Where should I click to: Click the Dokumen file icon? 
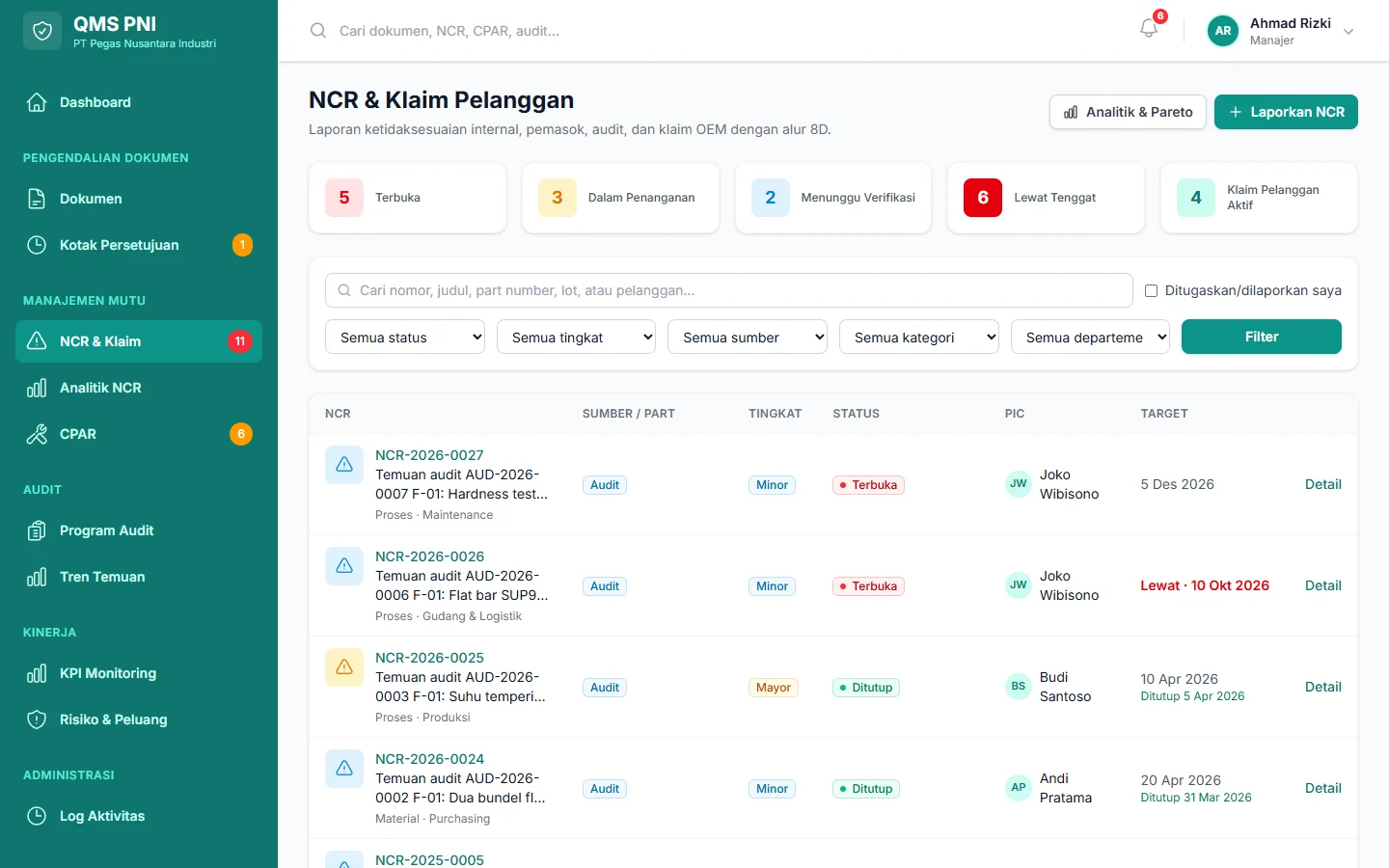click(x=37, y=199)
